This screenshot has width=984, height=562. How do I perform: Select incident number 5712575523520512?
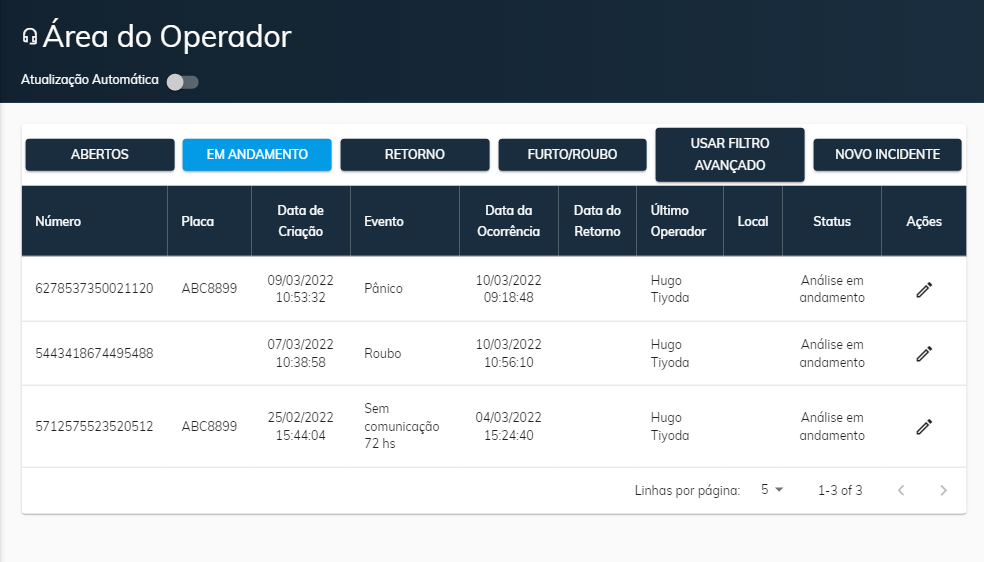(x=94, y=427)
